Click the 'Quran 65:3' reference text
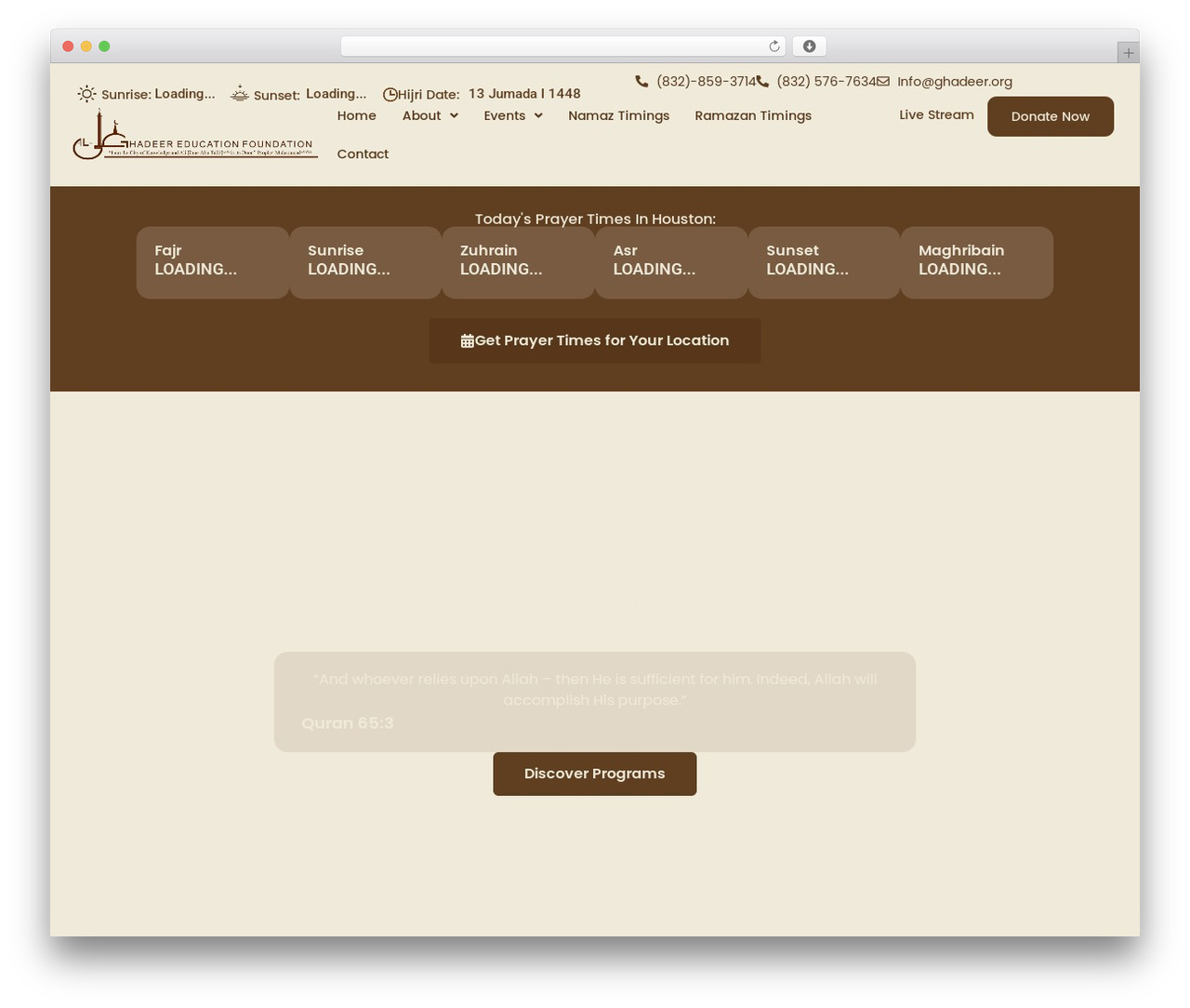 tap(348, 723)
